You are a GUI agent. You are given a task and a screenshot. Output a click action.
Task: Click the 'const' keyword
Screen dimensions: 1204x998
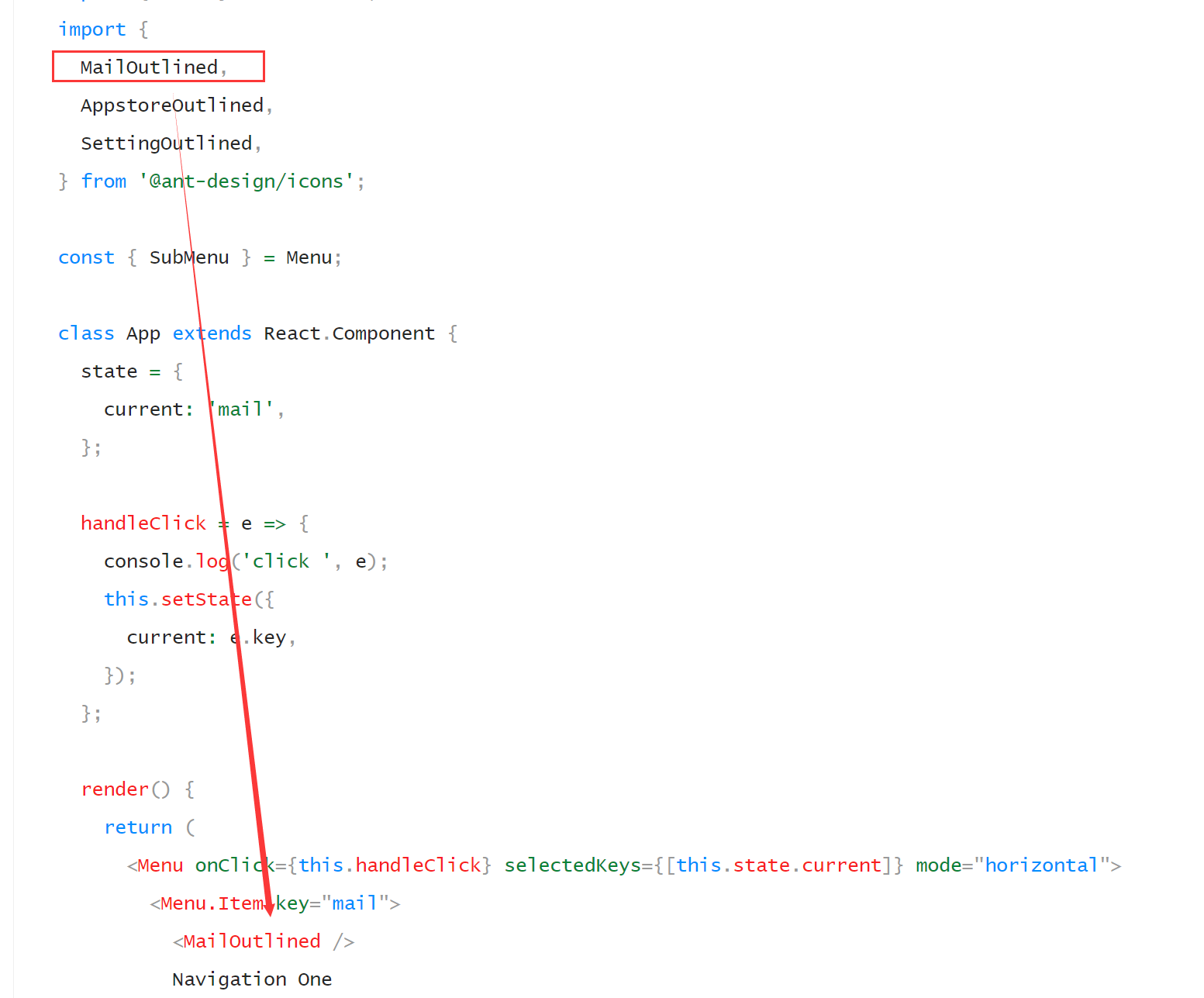[86, 257]
